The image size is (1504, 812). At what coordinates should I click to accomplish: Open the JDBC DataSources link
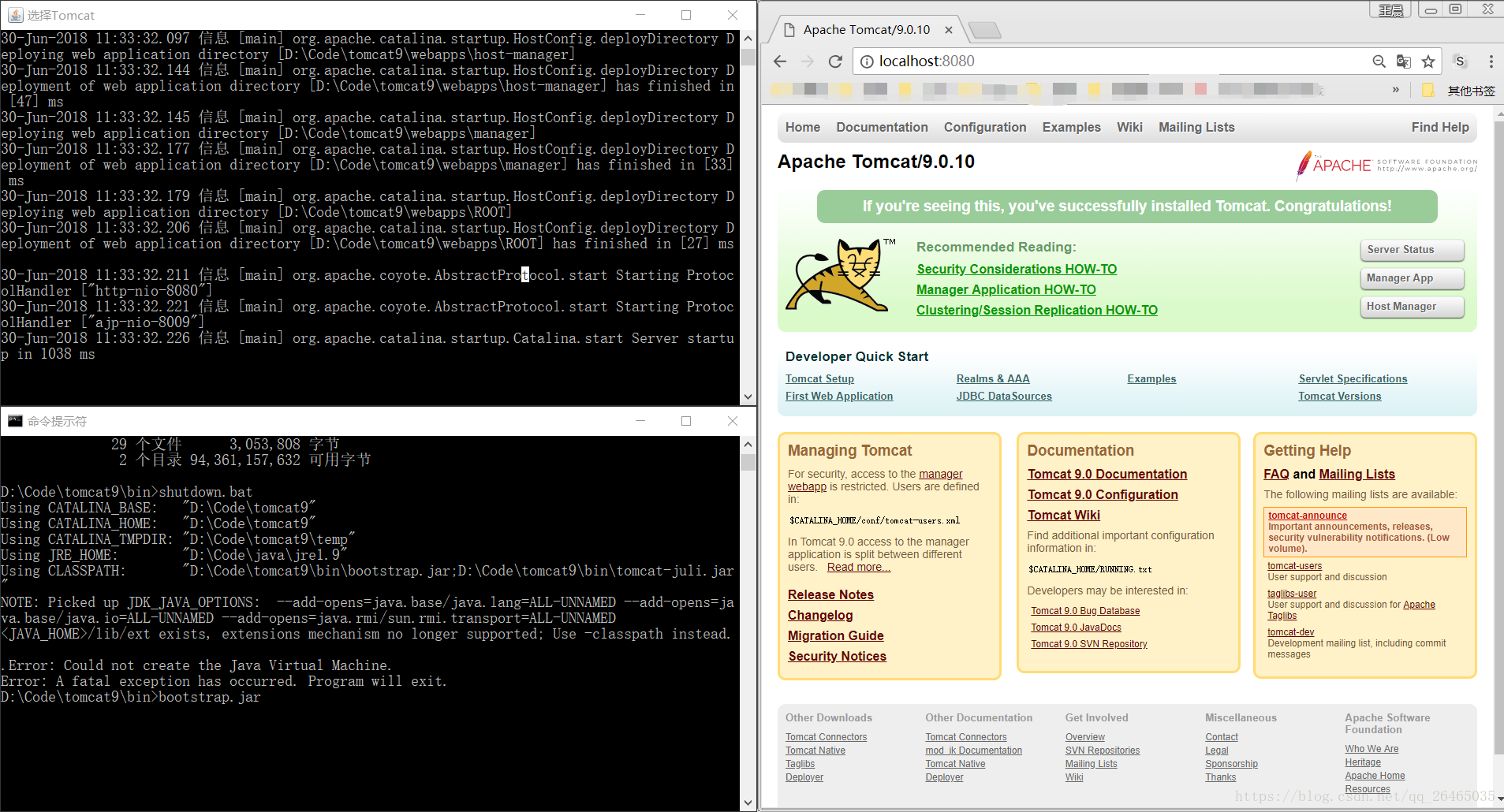1004,397
